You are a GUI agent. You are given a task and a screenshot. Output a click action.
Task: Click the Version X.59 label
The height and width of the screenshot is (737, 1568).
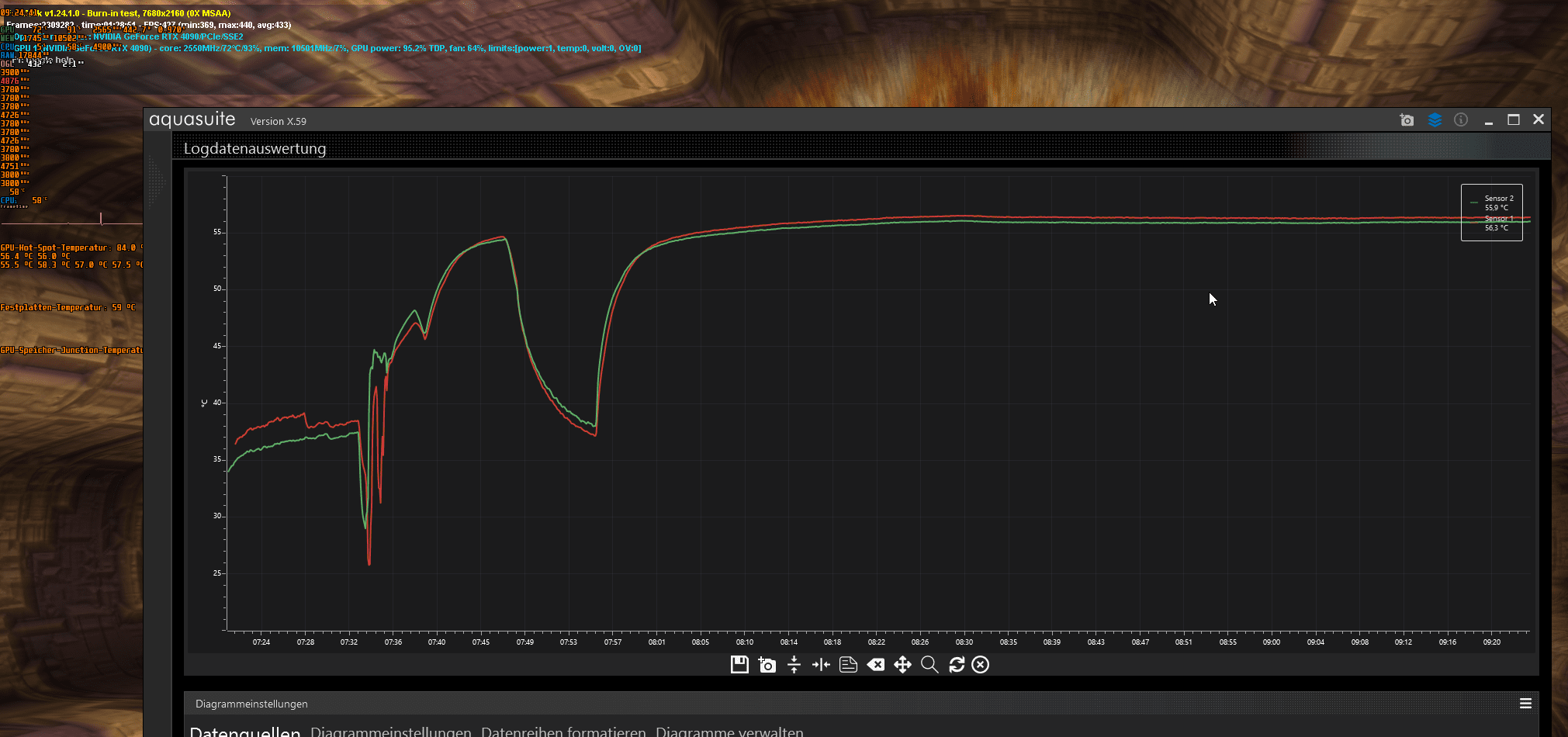[x=279, y=121]
